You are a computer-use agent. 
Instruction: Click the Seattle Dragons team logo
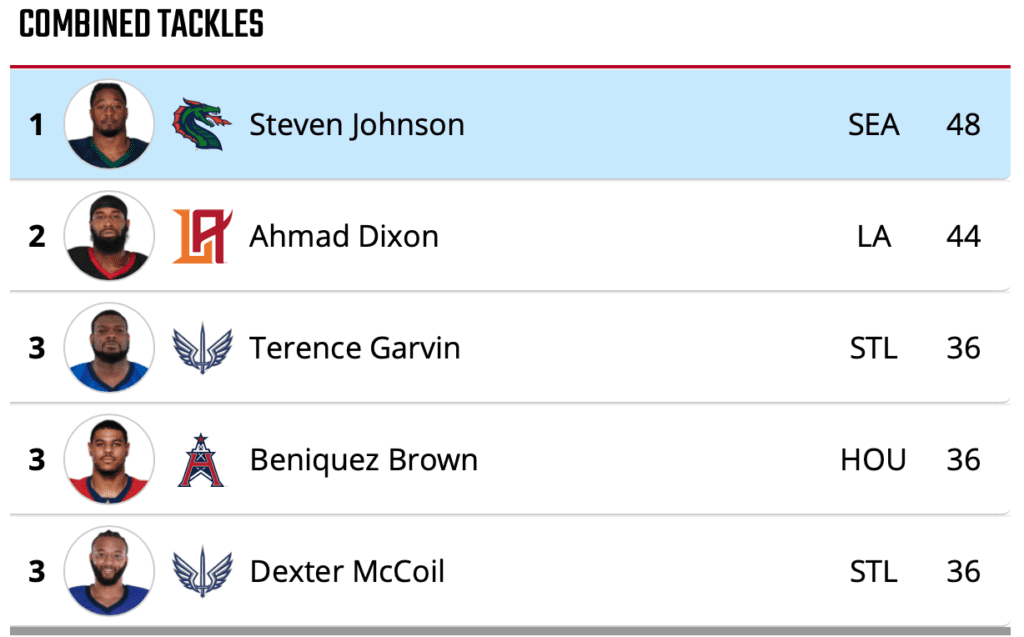point(201,125)
